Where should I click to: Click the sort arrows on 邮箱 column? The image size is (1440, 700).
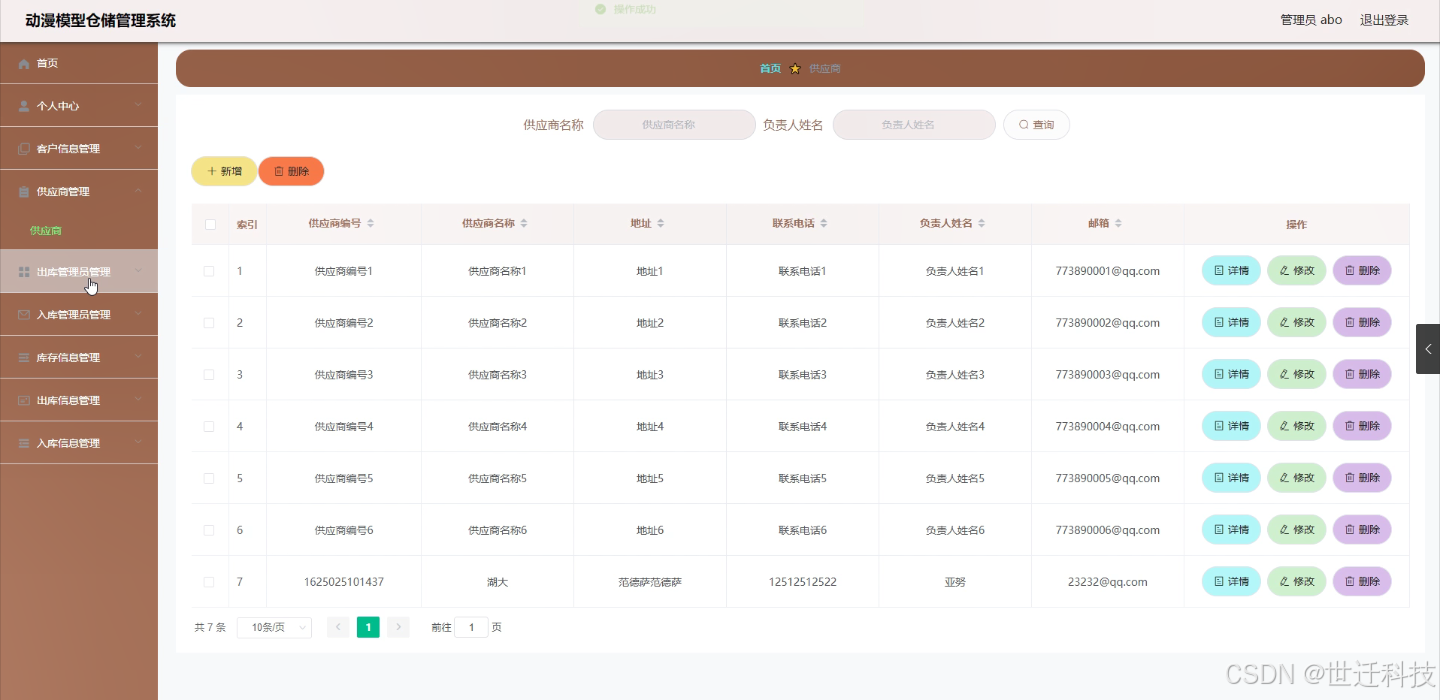1118,224
